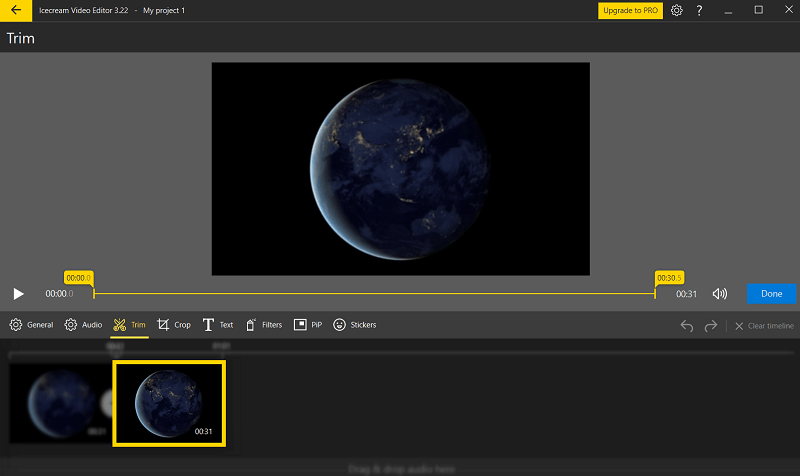Image resolution: width=800 pixels, height=476 pixels.
Task: Click Clear timeline
Action: click(x=764, y=325)
